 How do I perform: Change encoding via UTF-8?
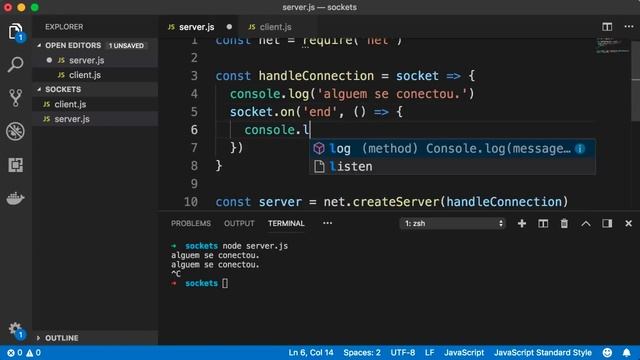point(402,353)
